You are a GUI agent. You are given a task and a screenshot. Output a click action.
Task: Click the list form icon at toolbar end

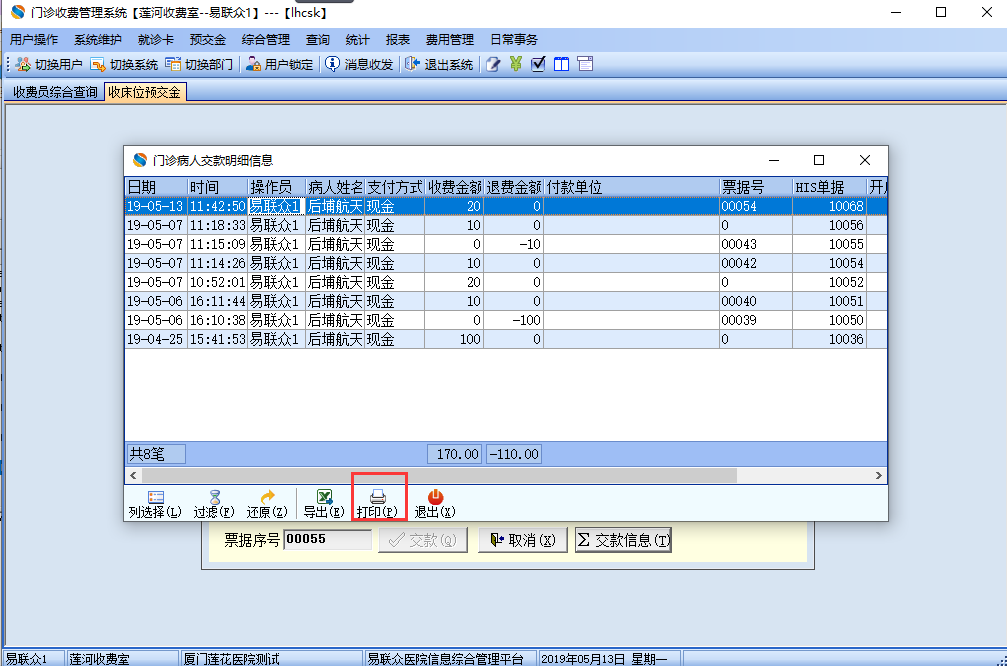pyautogui.click(x=585, y=64)
